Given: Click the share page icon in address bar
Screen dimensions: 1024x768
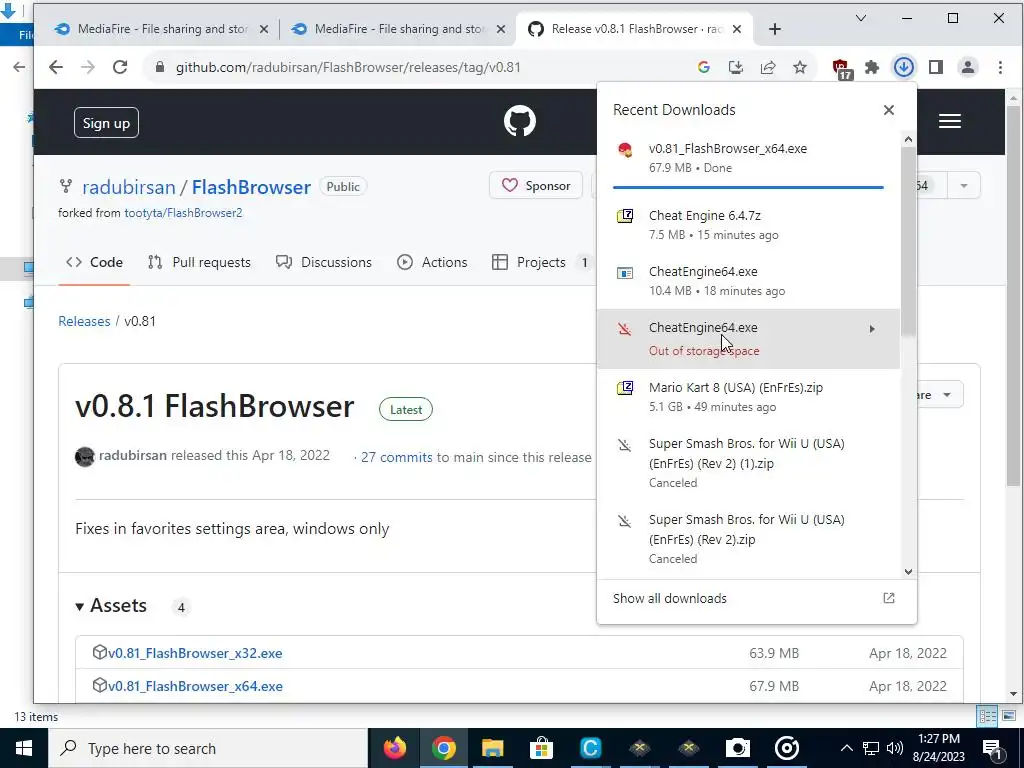Looking at the screenshot, I should pyautogui.click(x=768, y=67).
